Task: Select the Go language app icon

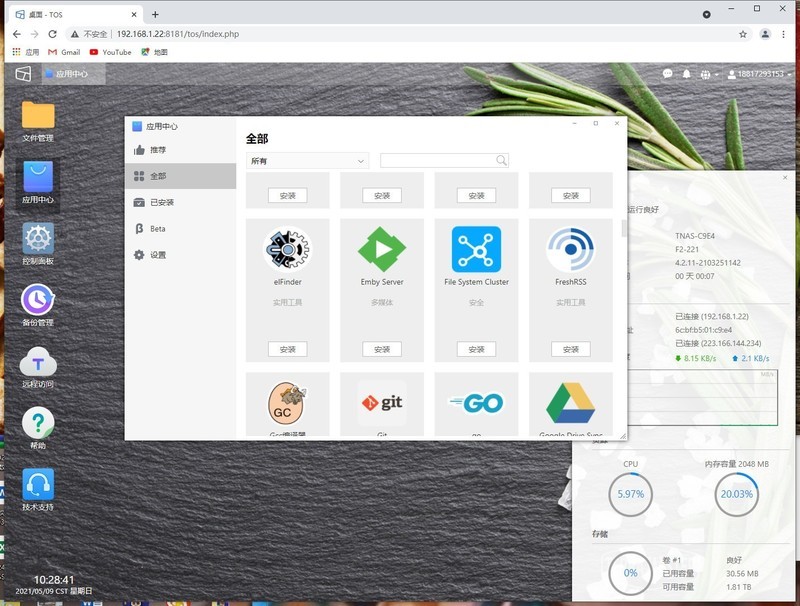Action: (476, 403)
